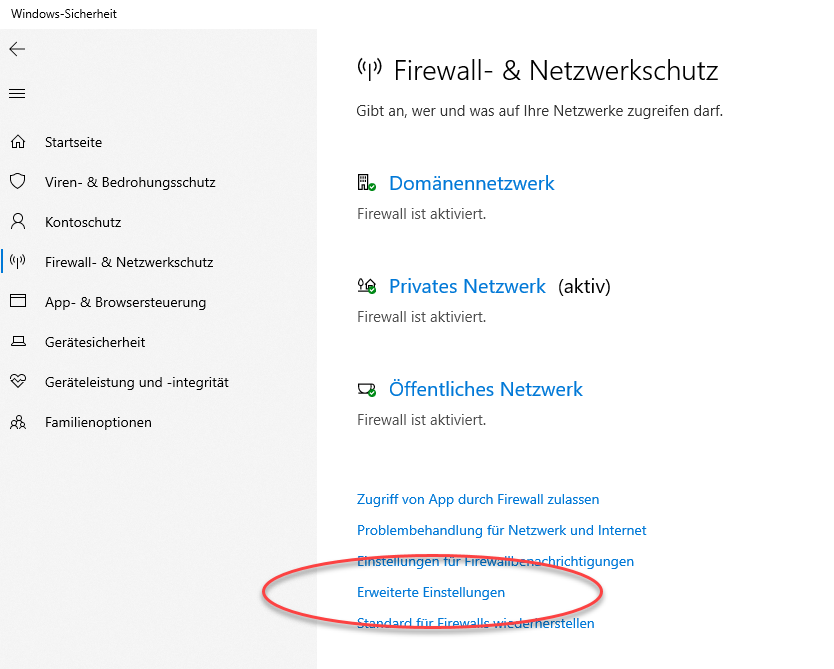Click the Firewall- & Netzwerkschutz antenna icon
The width and height of the screenshot is (834, 669).
[17, 262]
